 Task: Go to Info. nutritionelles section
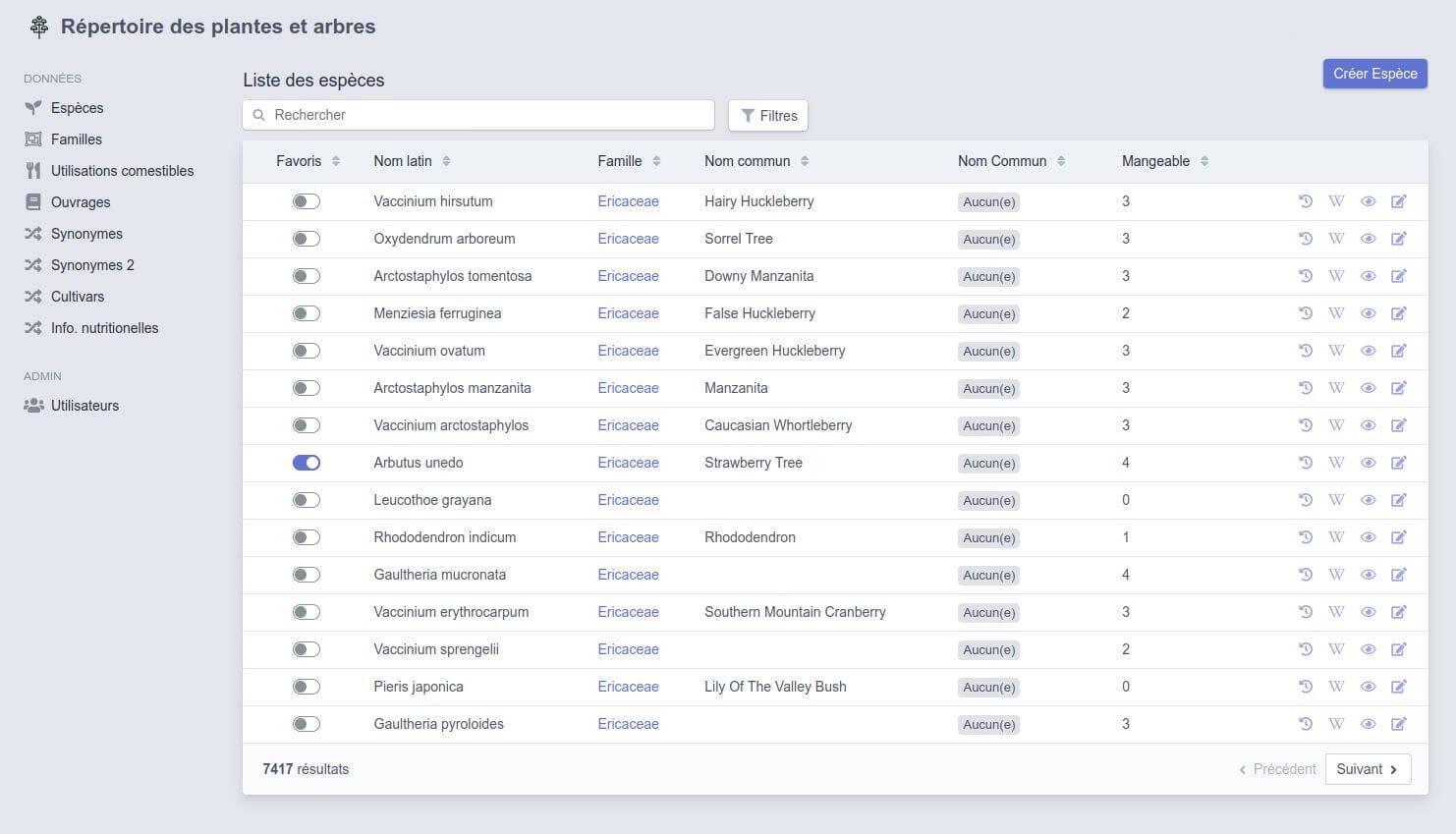coord(104,328)
